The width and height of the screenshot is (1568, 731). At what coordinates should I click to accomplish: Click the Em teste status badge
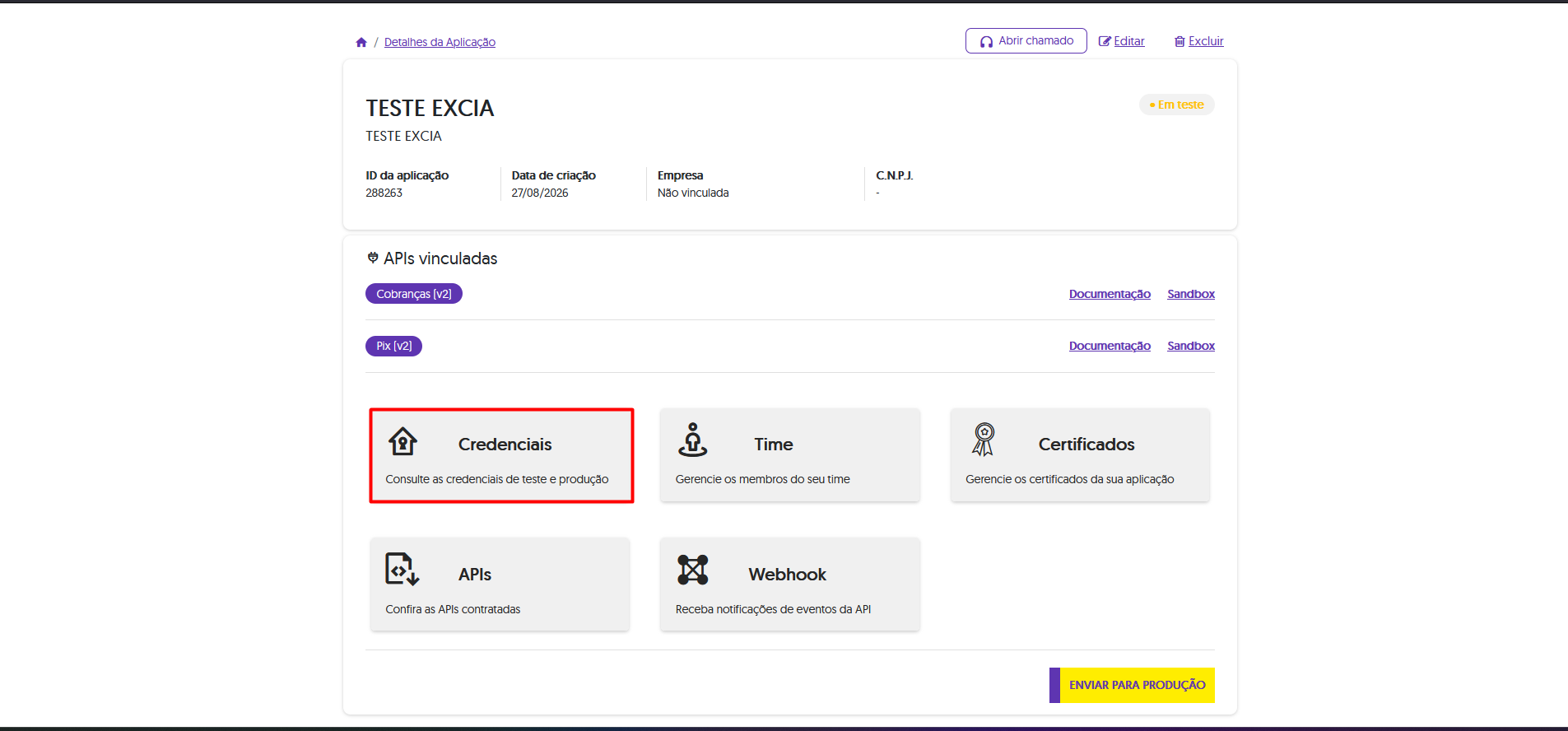click(1176, 105)
